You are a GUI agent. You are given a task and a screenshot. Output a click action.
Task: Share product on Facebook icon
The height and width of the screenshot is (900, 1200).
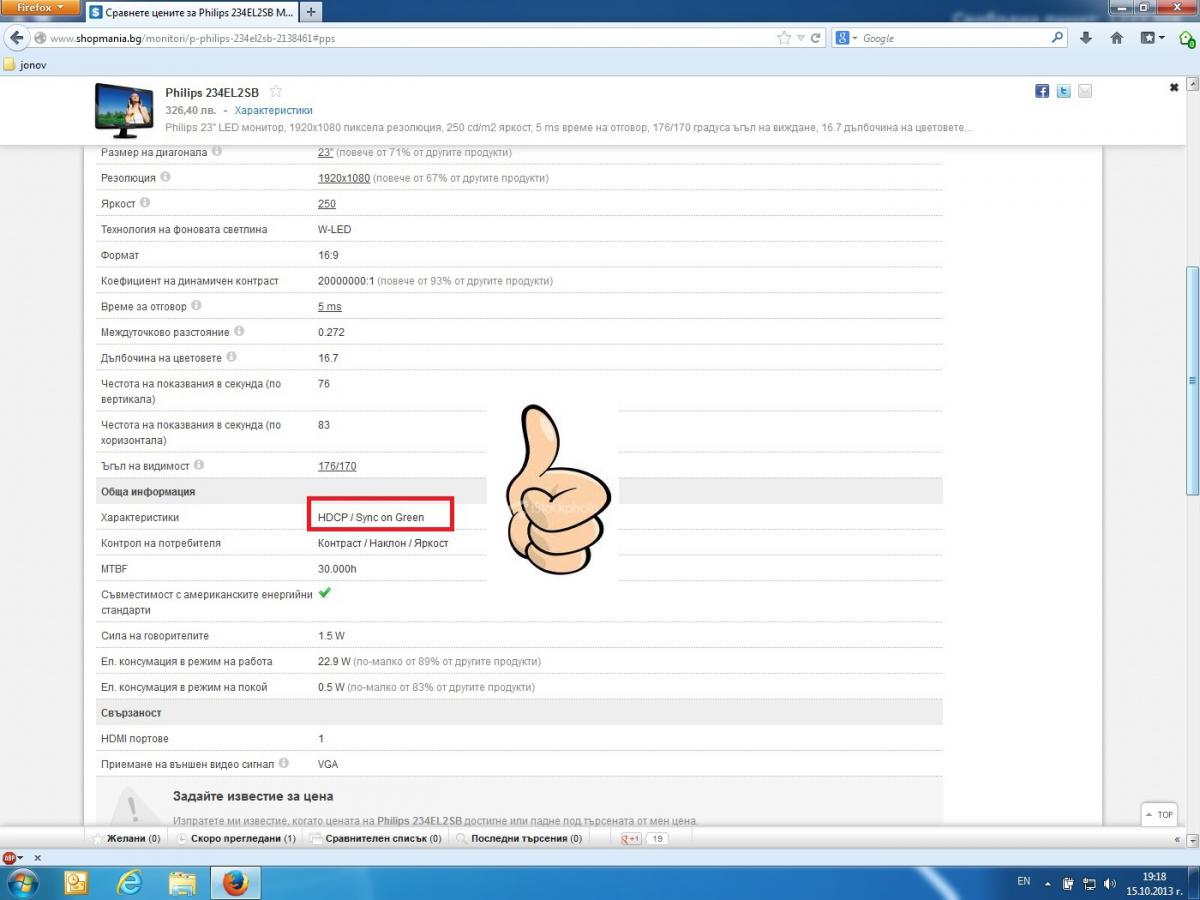[1042, 91]
